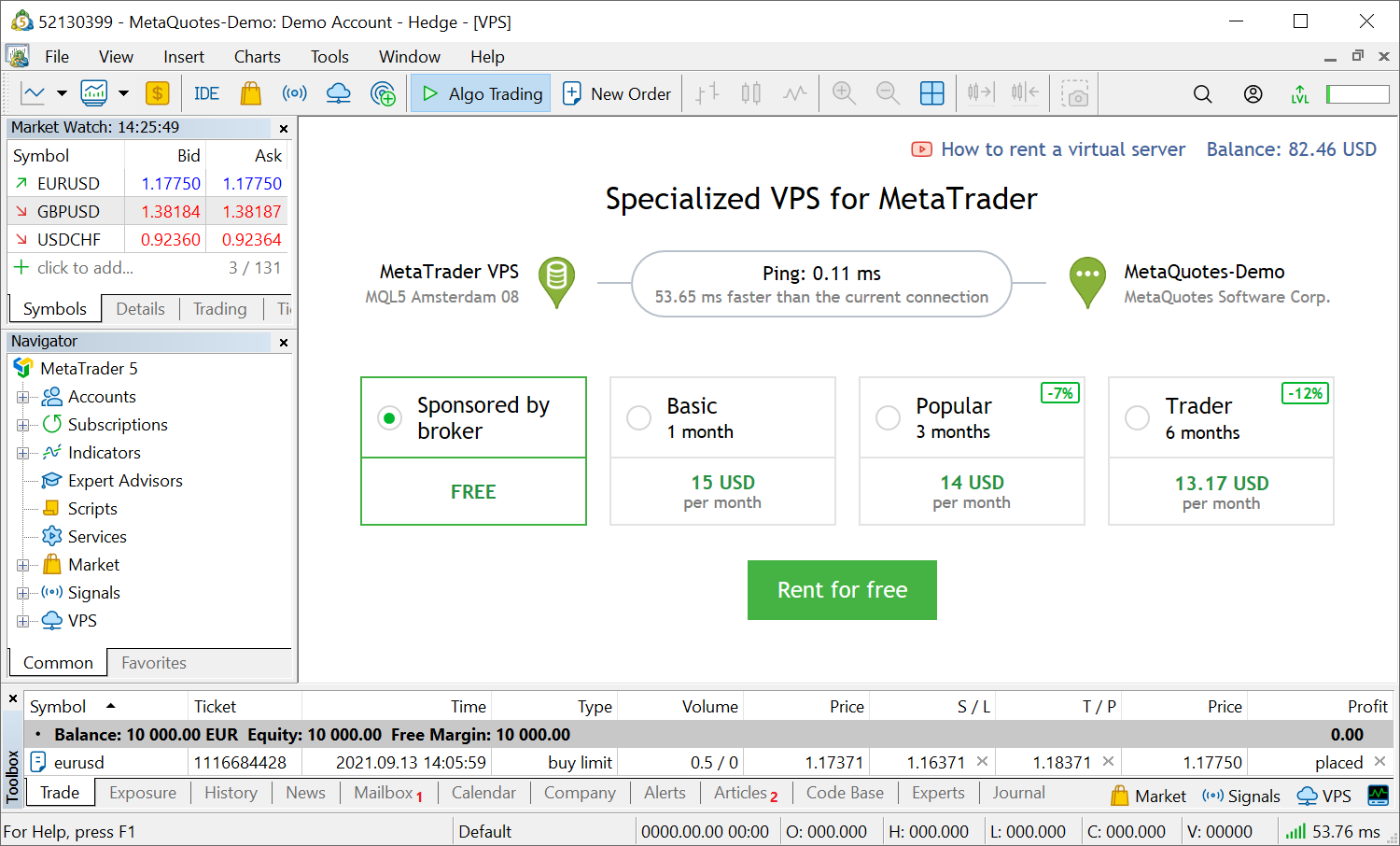Click the tile windows toolbar icon
This screenshot has width=1400, height=846.
(x=931, y=92)
